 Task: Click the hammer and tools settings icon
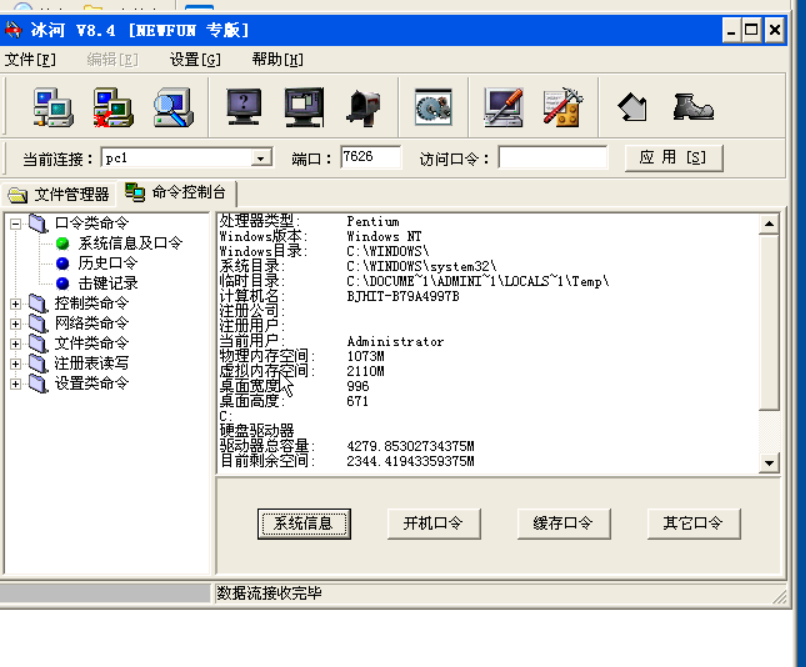pos(563,107)
